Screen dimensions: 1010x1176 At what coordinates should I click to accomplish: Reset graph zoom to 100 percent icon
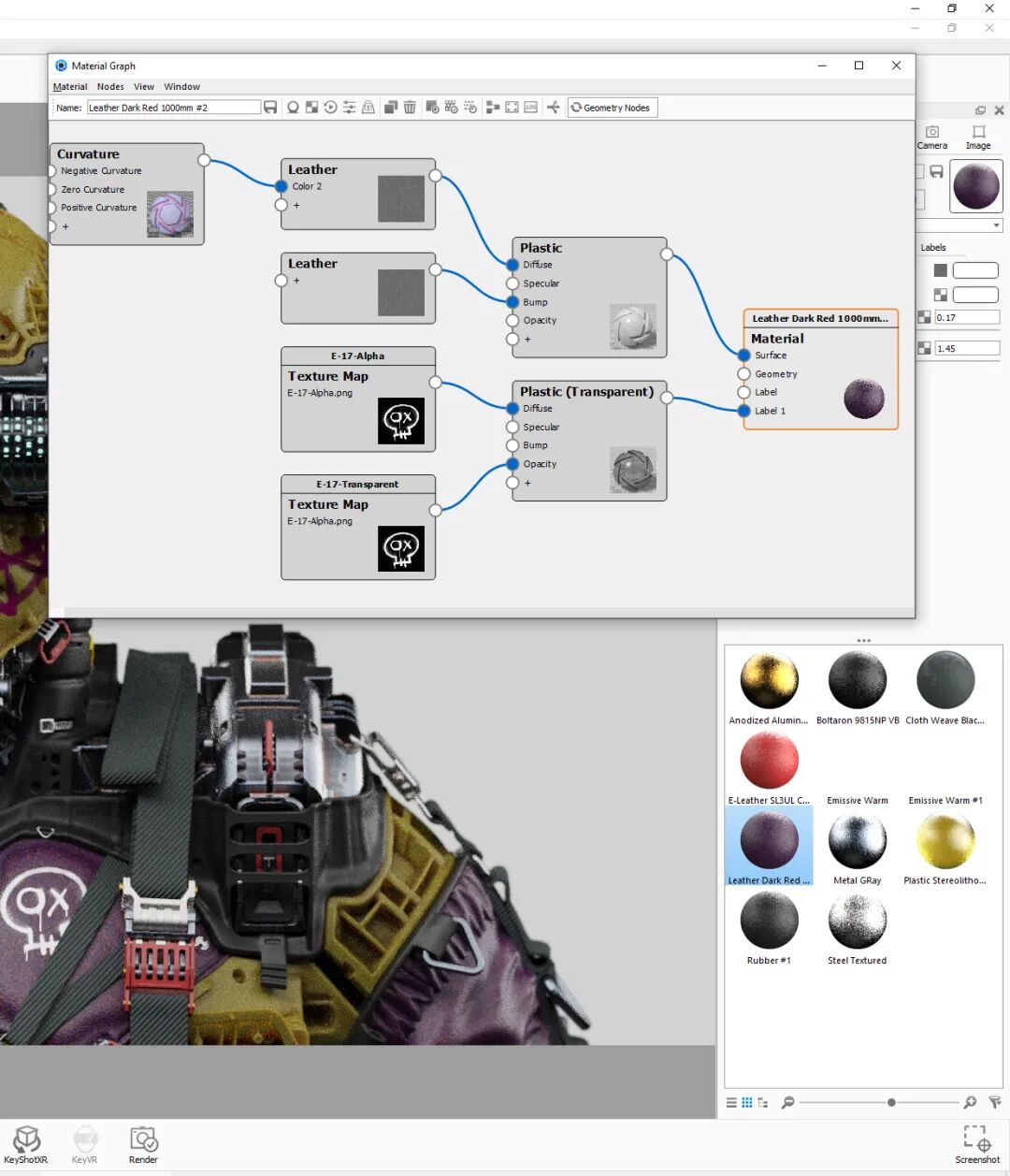point(530,108)
